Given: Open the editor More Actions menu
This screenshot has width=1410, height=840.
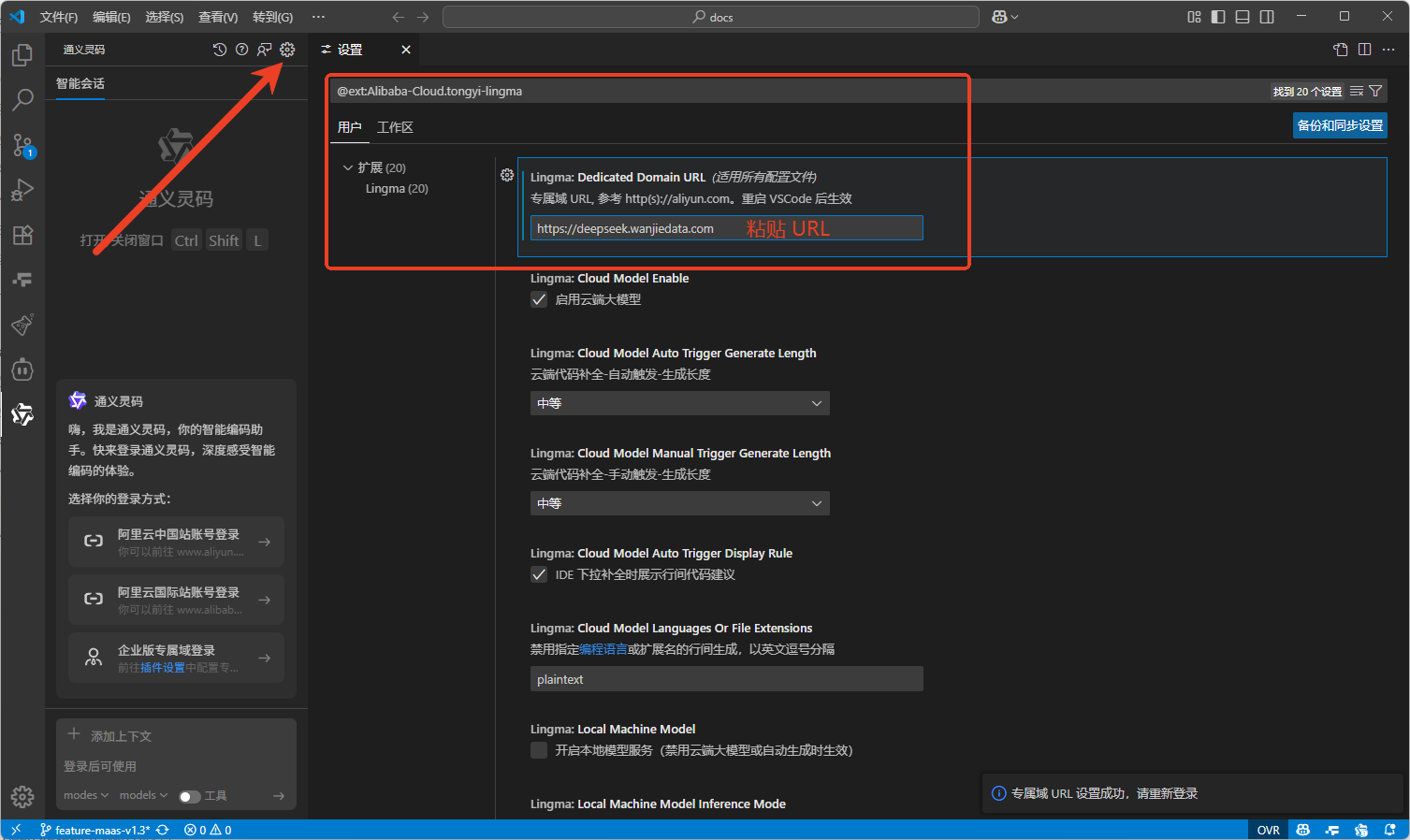Looking at the screenshot, I should [x=1389, y=50].
